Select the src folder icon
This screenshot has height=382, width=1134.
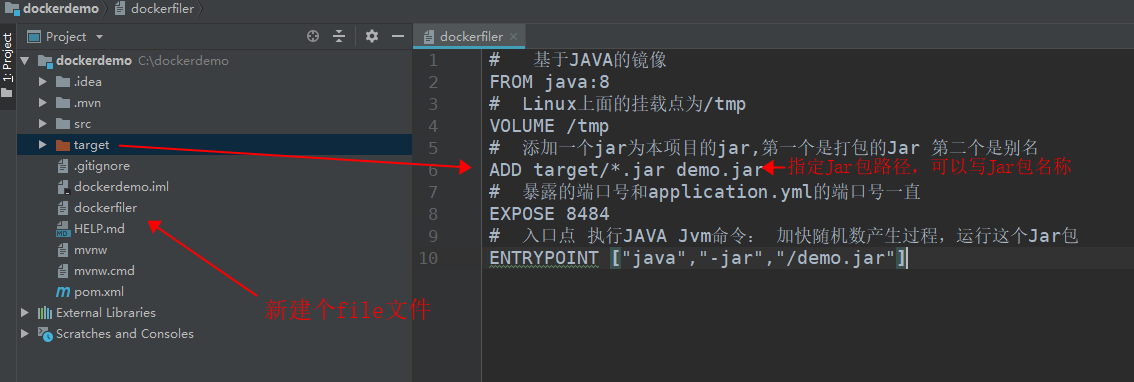click(x=62, y=124)
